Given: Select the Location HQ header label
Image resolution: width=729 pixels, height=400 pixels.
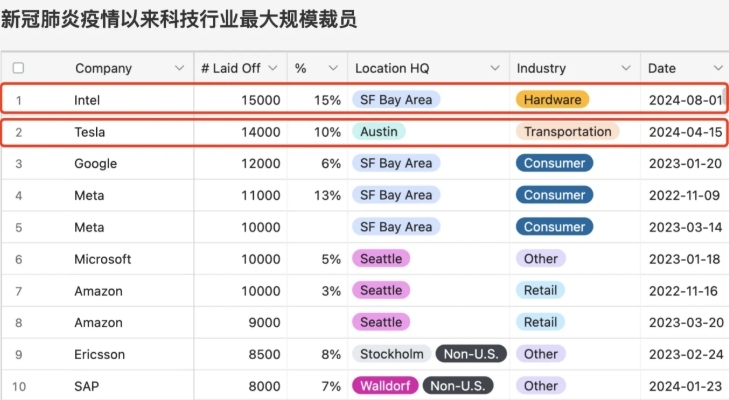Looking at the screenshot, I should [x=392, y=68].
